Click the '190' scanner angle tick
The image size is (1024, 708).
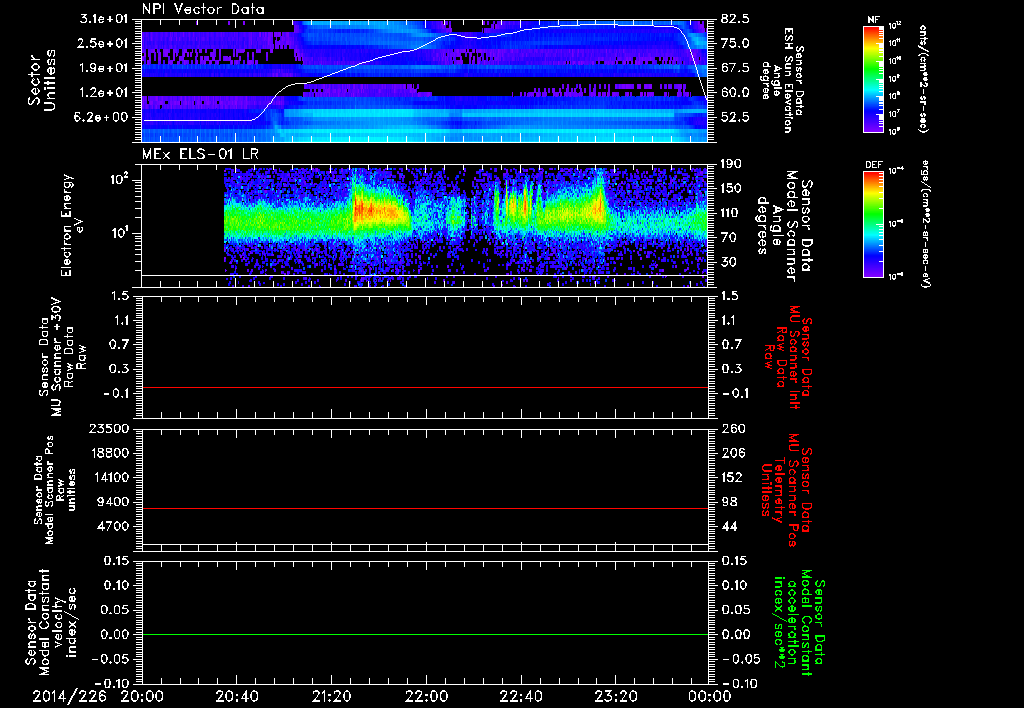(731, 164)
